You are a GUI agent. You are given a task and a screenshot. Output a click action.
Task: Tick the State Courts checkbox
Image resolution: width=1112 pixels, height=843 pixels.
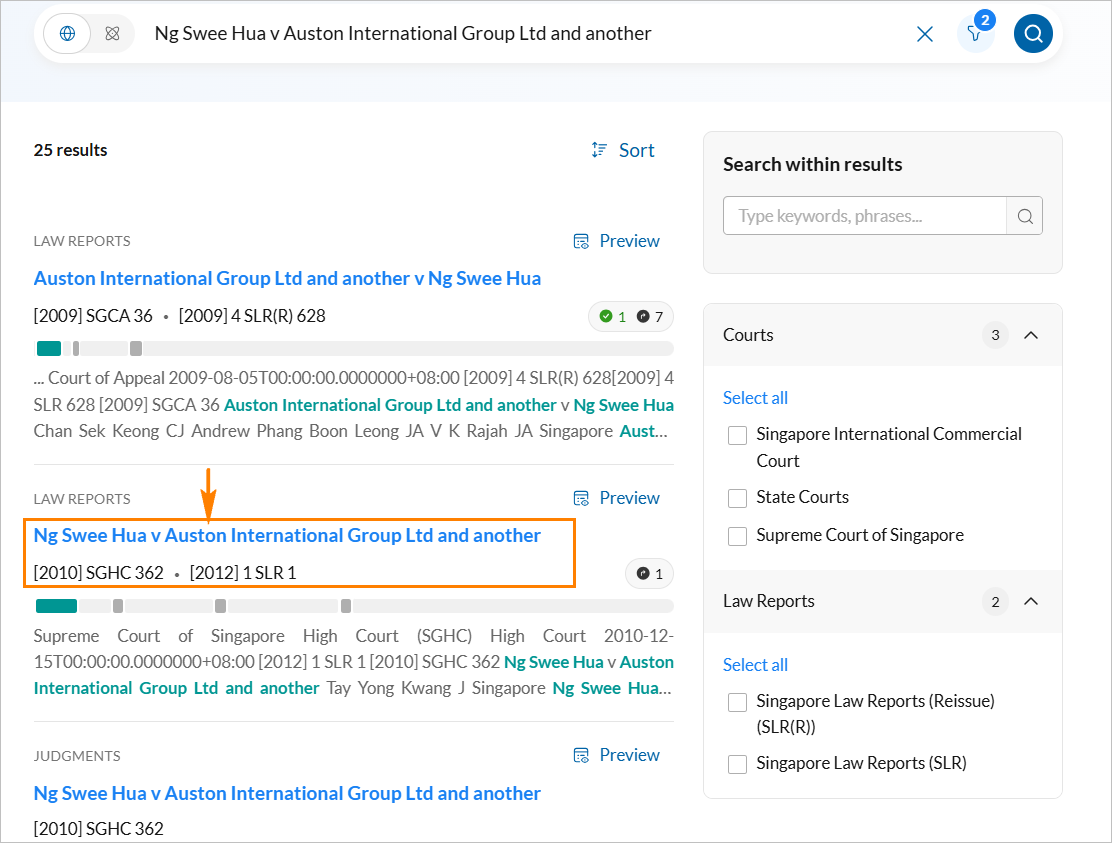[738, 498]
